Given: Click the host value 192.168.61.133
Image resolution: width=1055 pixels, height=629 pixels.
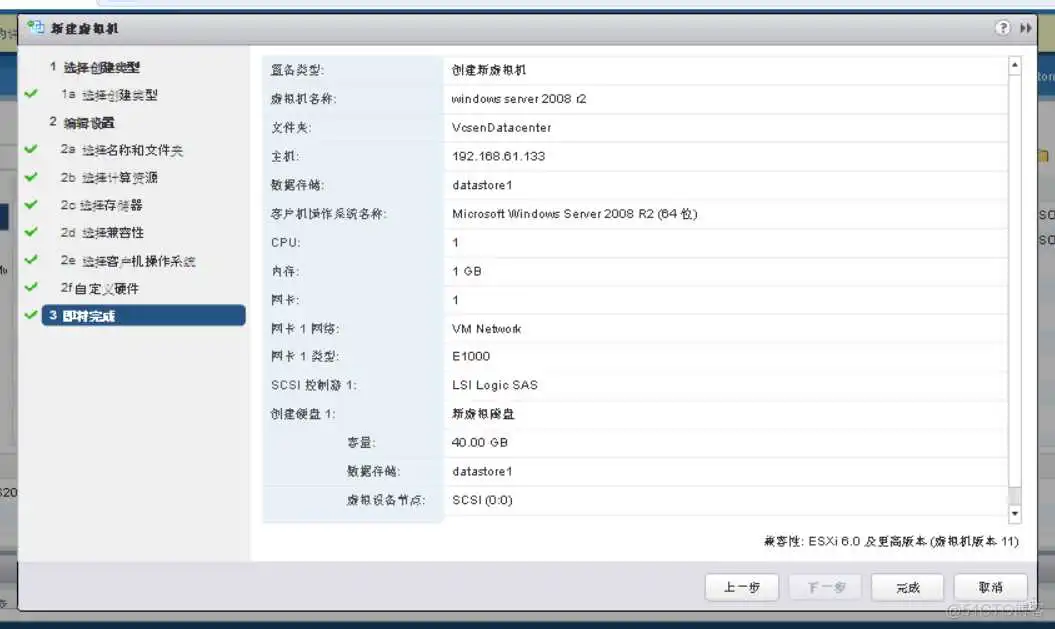Looking at the screenshot, I should pyautogui.click(x=499, y=156).
